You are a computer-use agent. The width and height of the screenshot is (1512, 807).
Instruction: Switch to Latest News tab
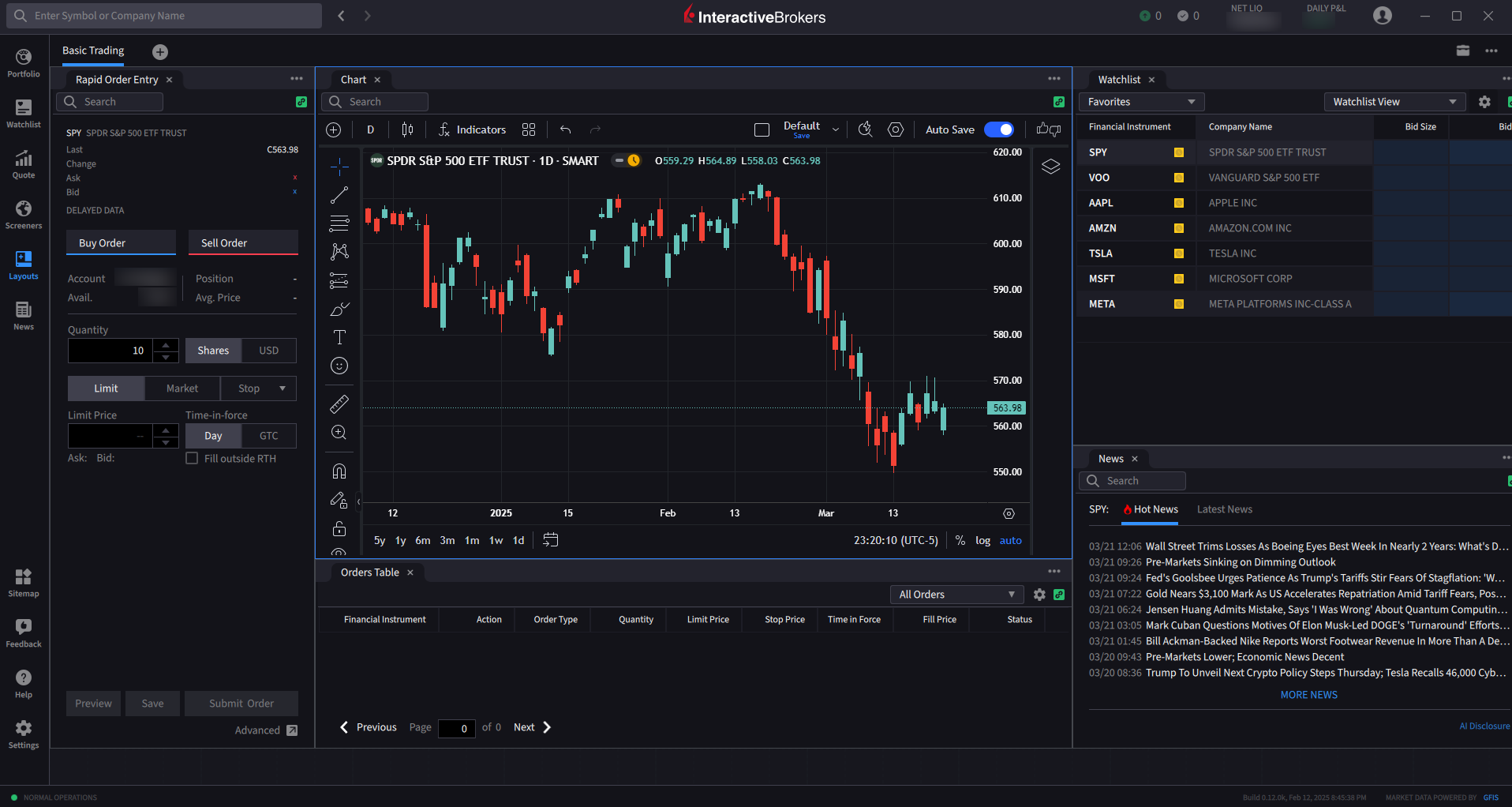tap(1225, 509)
